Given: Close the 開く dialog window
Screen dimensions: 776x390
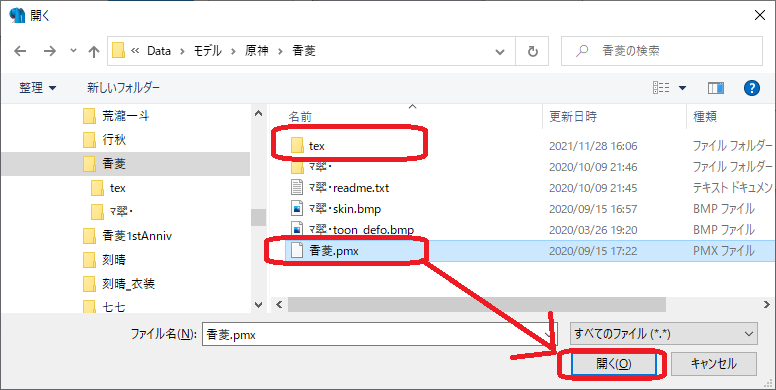Looking at the screenshot, I should [x=759, y=15].
